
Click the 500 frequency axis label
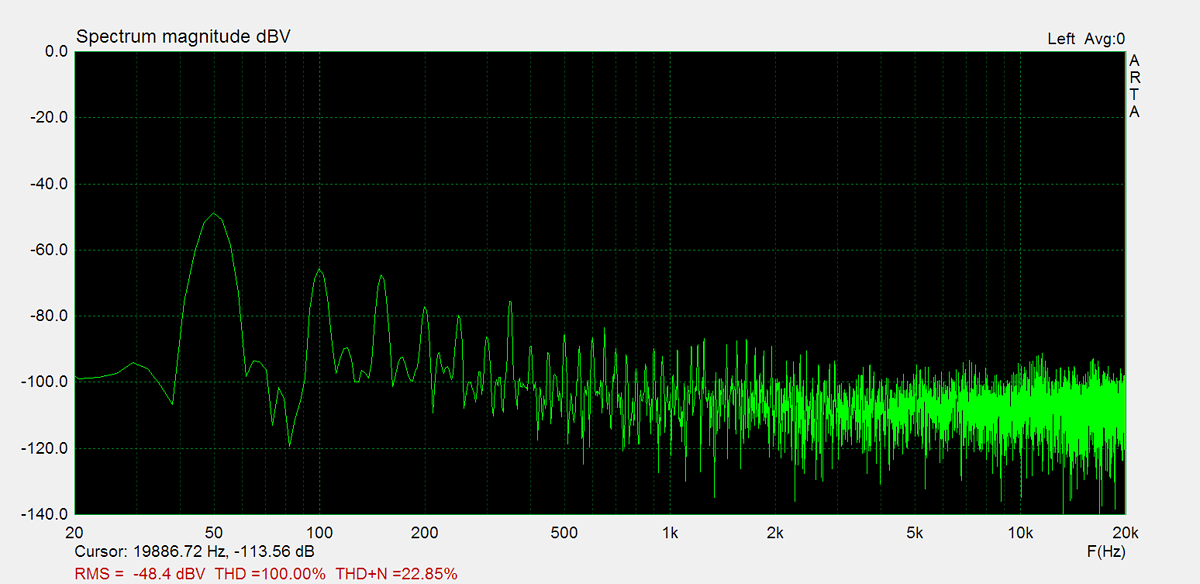pos(565,532)
